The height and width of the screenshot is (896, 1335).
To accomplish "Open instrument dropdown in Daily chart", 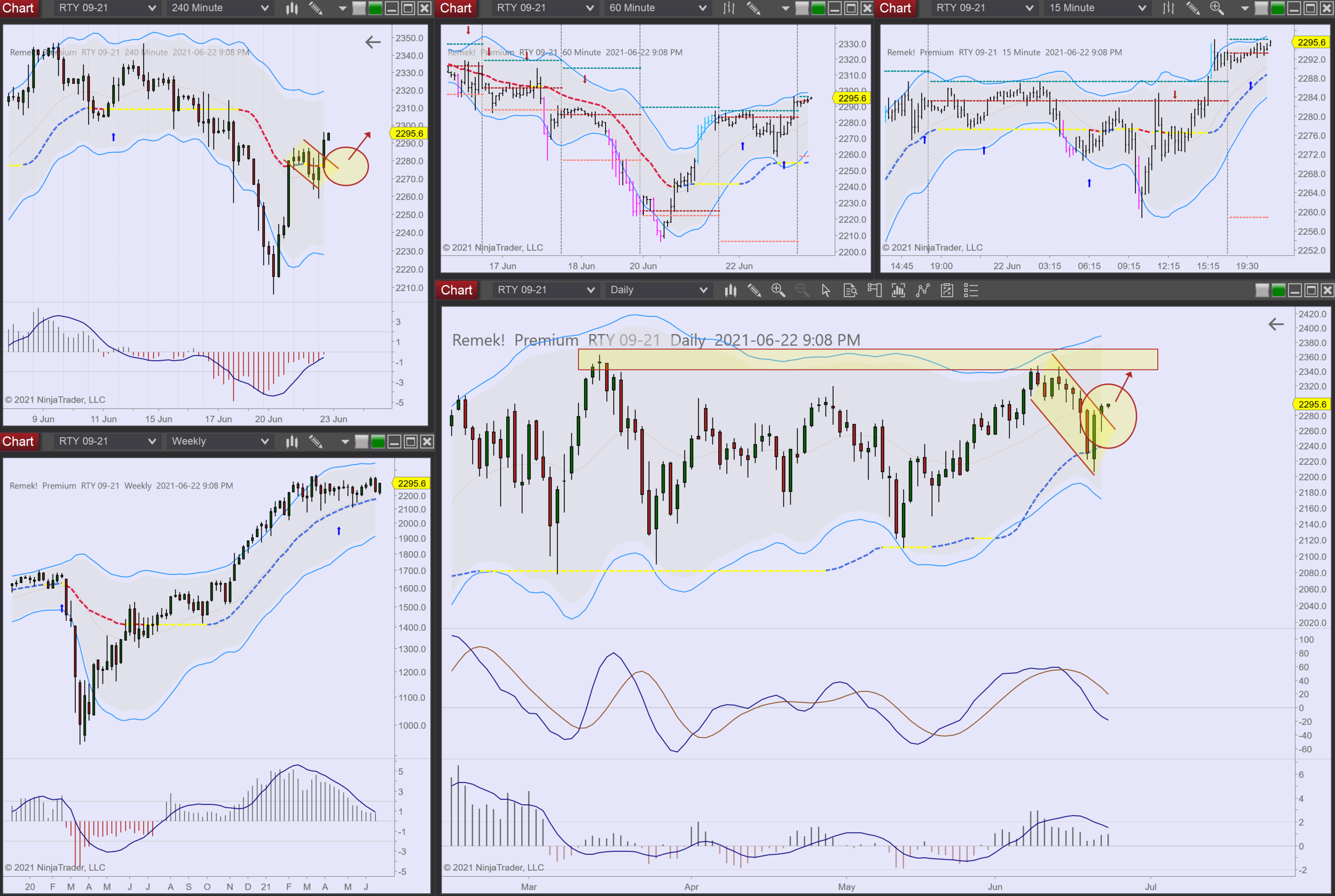I will point(545,290).
